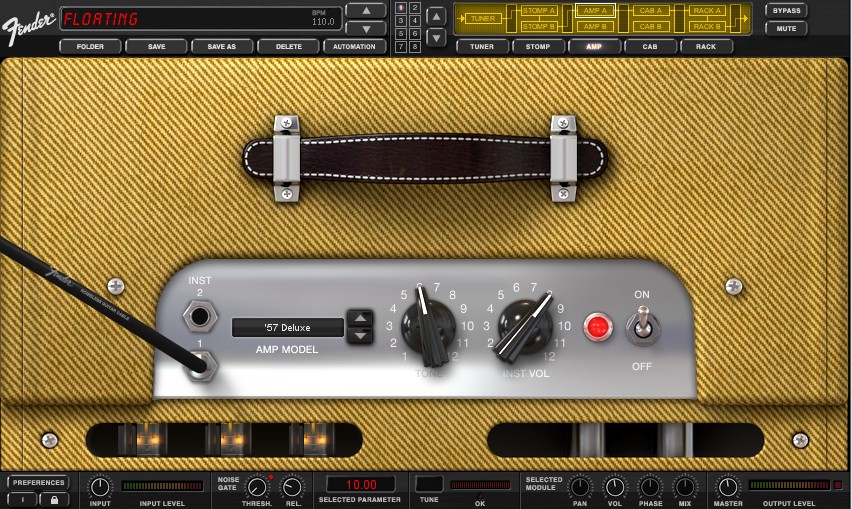This screenshot has width=852, height=509.
Task: Switch to the TUNER tab
Action: (x=482, y=47)
